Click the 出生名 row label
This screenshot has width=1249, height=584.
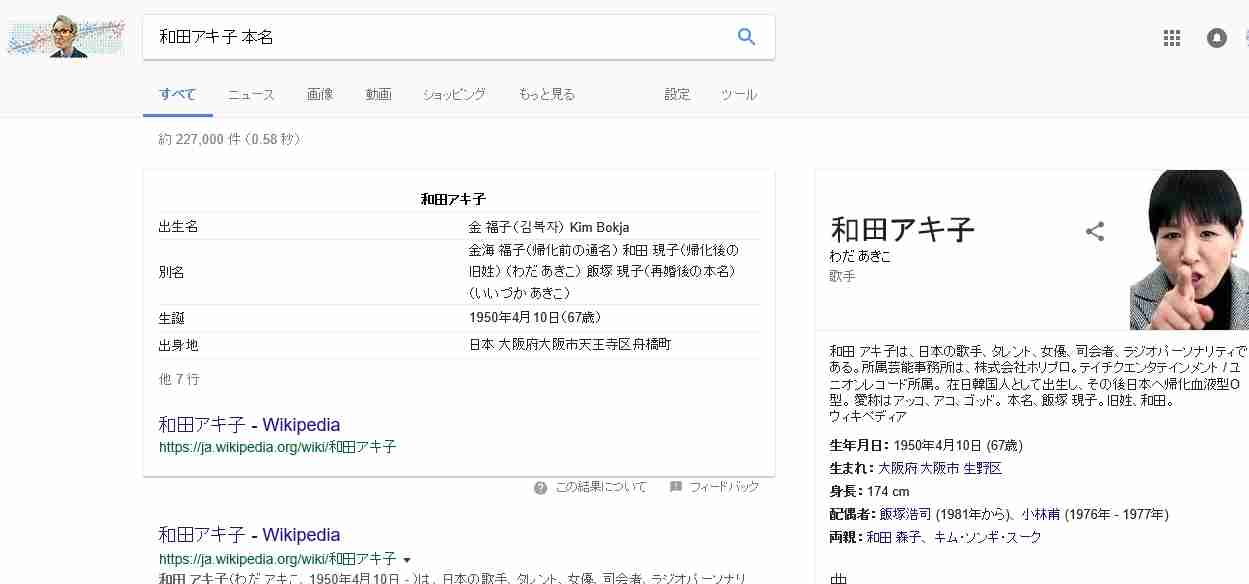(x=178, y=227)
